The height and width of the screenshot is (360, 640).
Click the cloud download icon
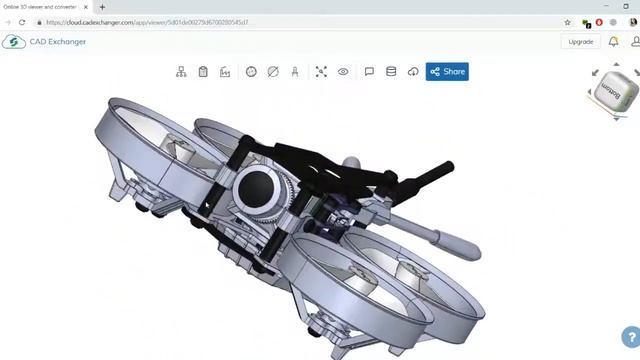(x=413, y=72)
